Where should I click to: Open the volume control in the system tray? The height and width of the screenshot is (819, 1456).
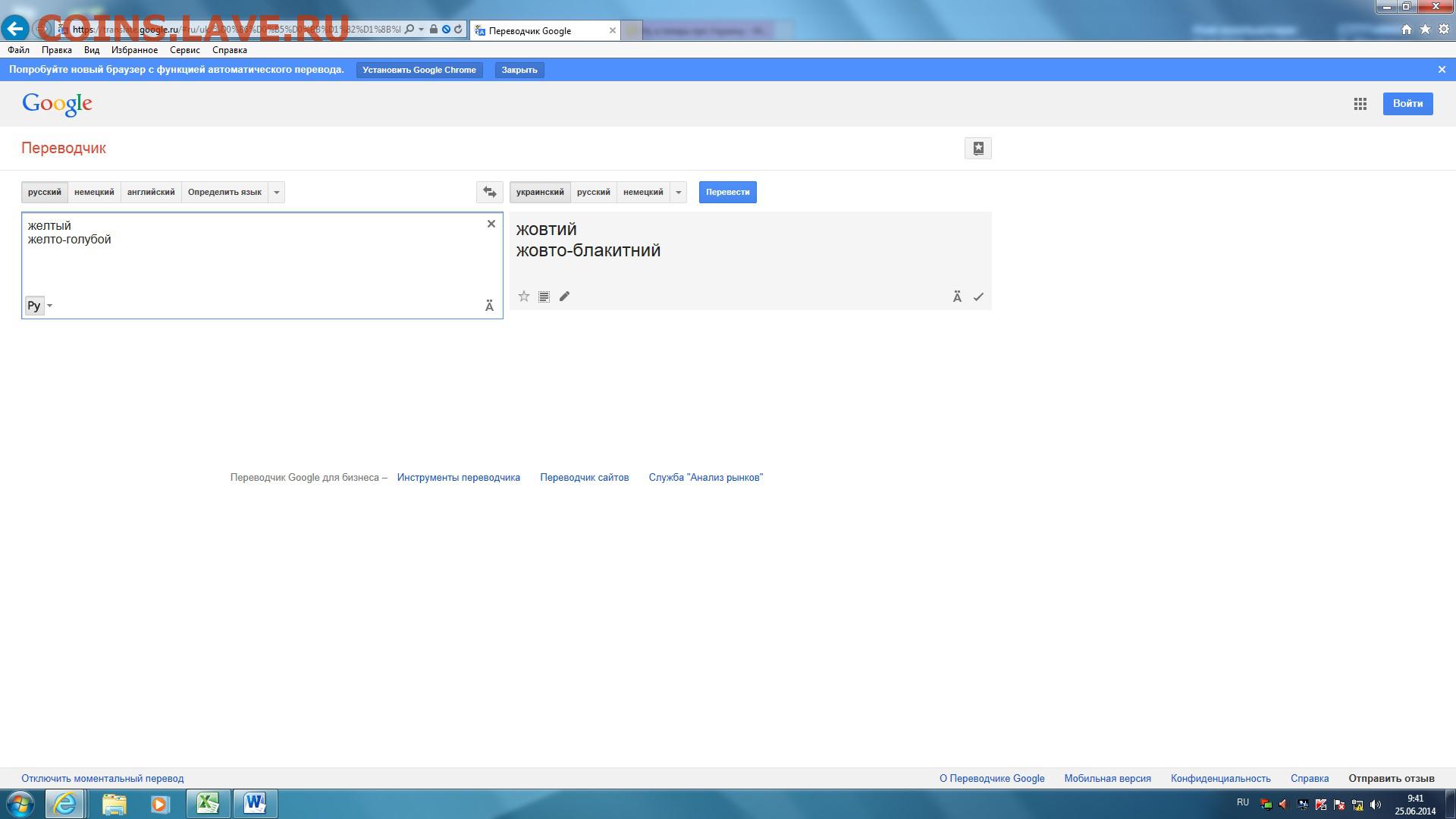click(x=1376, y=805)
